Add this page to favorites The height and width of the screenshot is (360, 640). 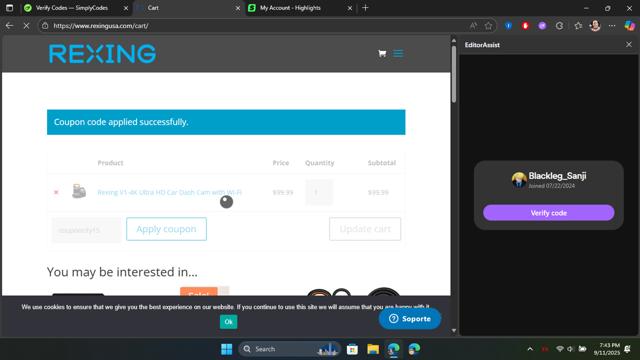[x=489, y=26]
